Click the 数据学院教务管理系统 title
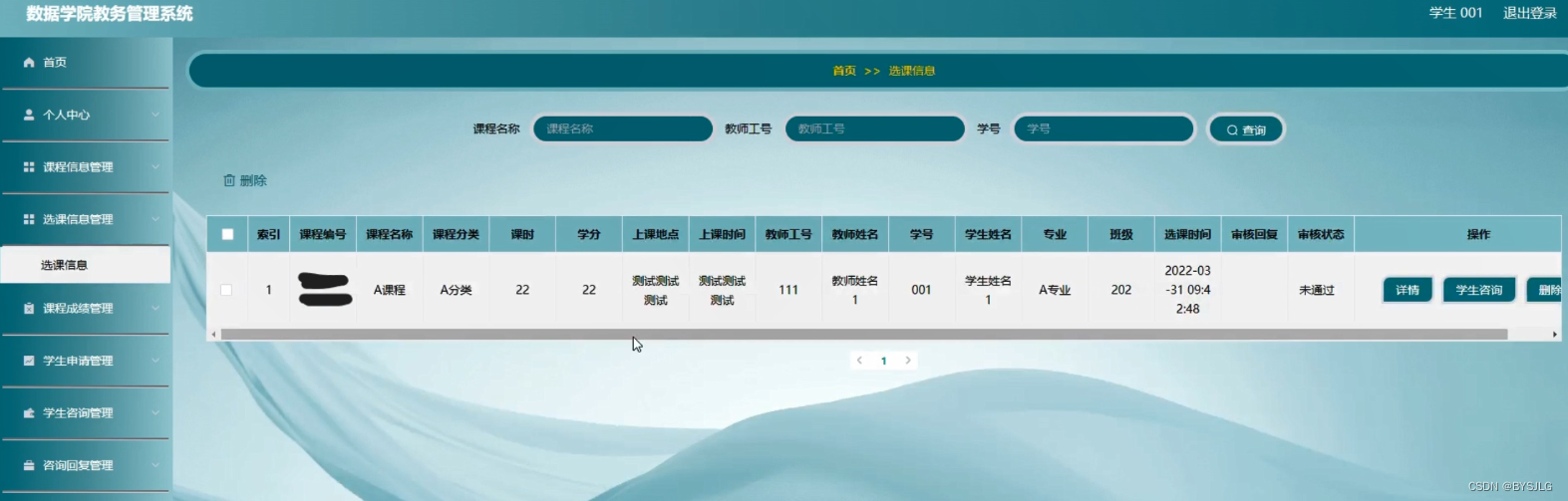The image size is (1568, 501). (110, 13)
